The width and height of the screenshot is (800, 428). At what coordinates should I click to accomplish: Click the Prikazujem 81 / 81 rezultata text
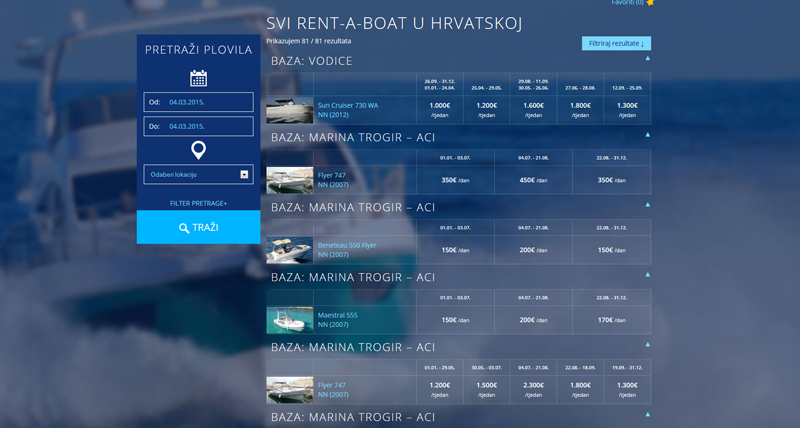pyautogui.click(x=309, y=41)
